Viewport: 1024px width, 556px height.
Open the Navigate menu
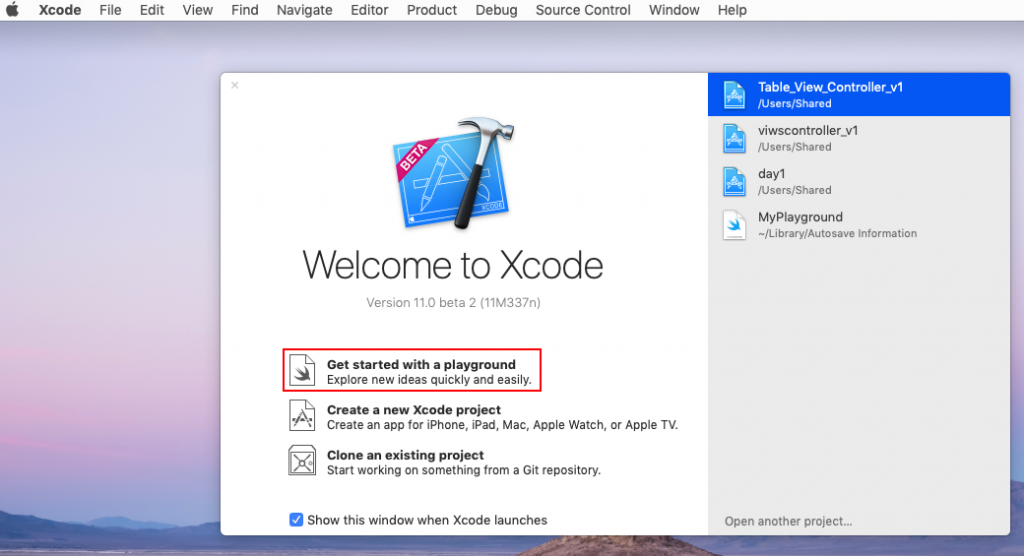304,10
